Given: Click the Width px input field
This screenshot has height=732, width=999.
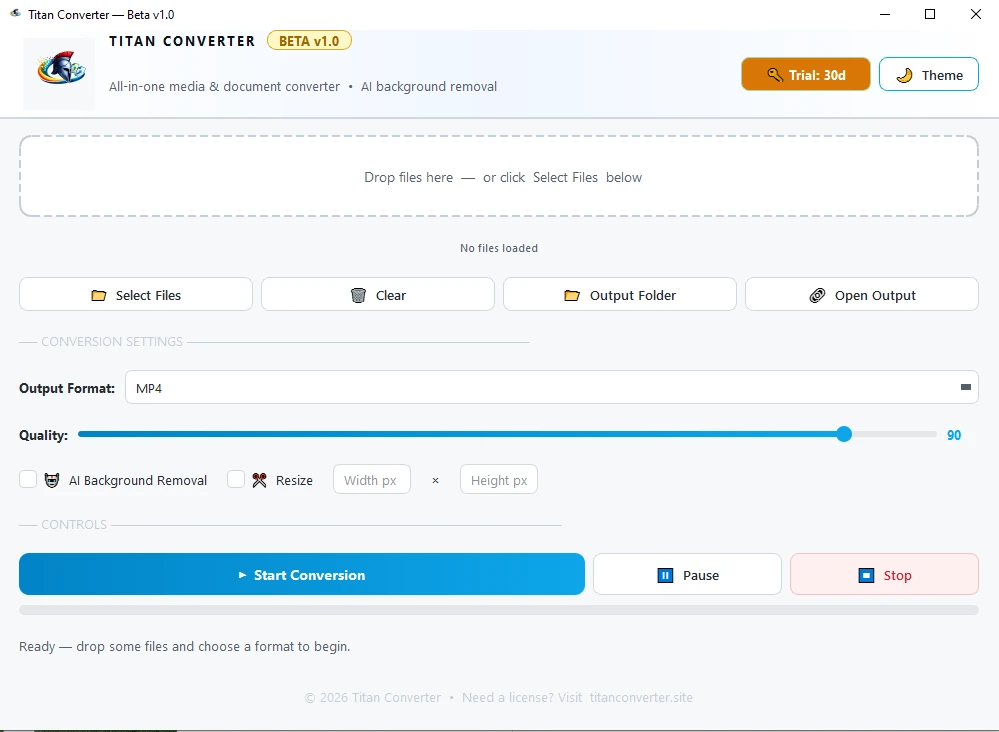Looking at the screenshot, I should 371,479.
